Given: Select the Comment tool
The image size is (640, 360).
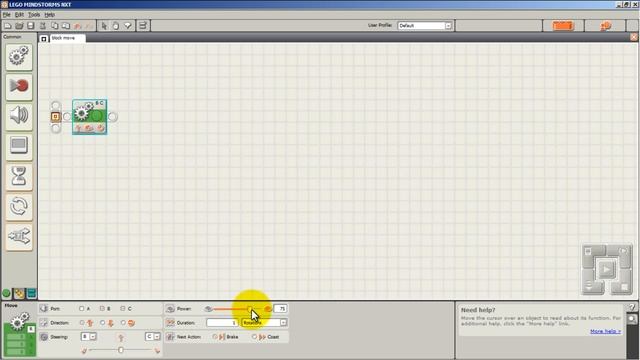Looking at the screenshot, I should pos(128,26).
